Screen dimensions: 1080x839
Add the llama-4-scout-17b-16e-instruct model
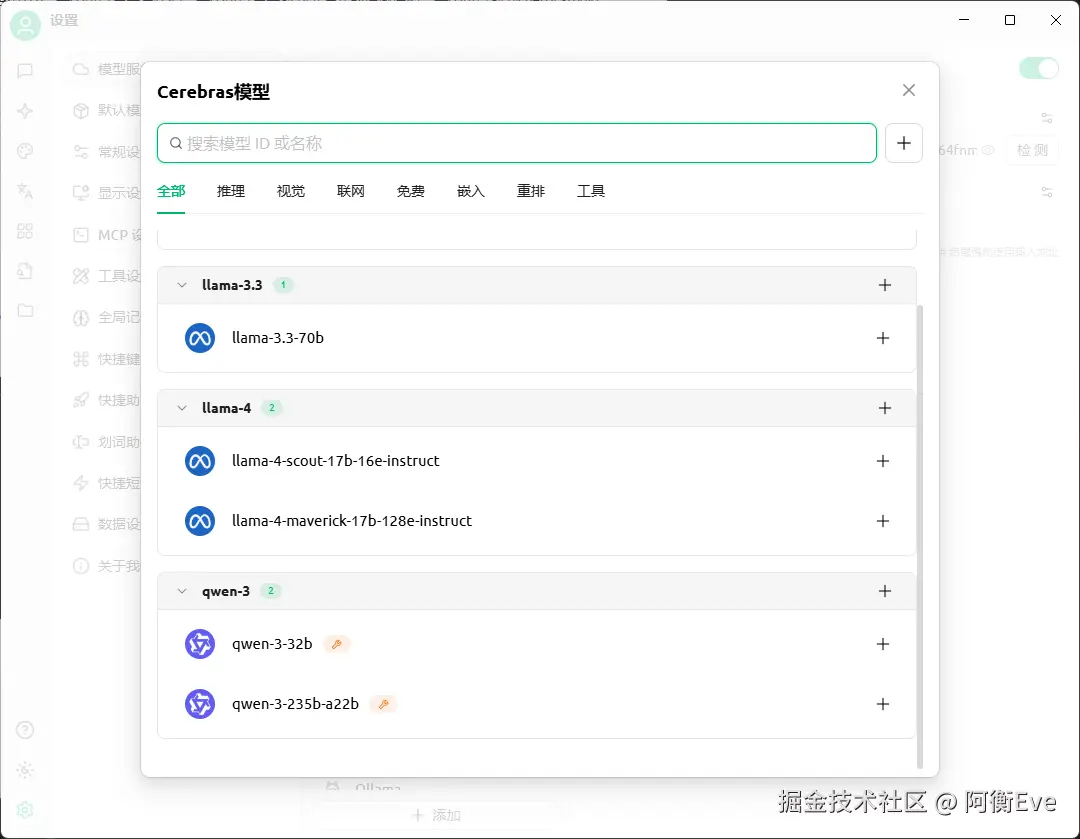coord(883,461)
